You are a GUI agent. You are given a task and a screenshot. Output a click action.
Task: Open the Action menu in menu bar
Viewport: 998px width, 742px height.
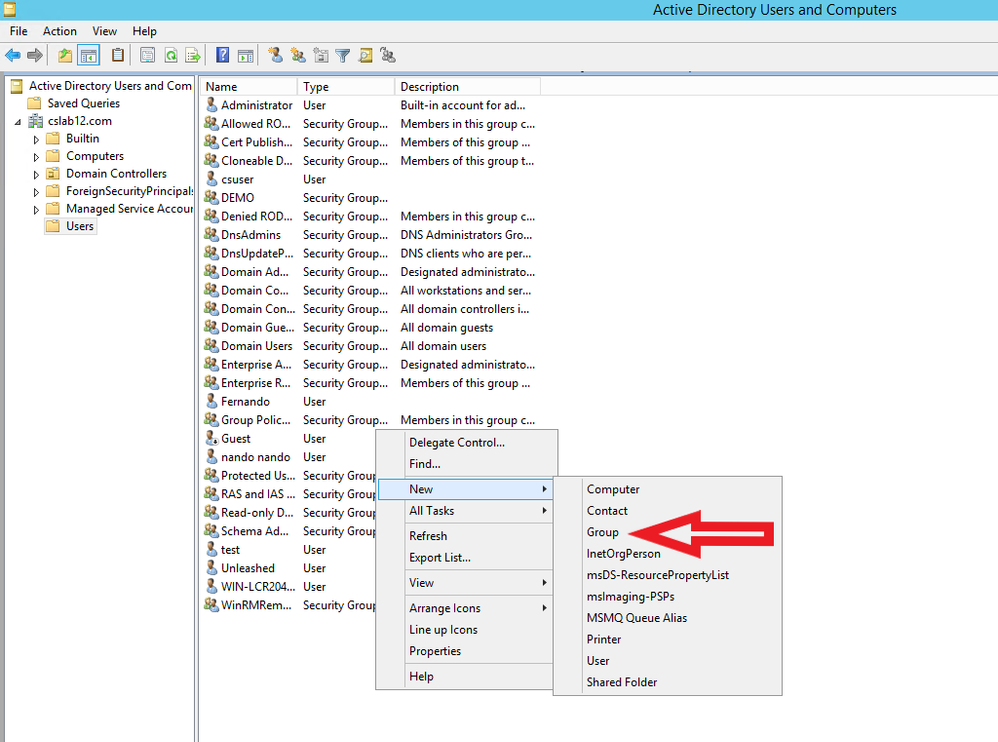(x=59, y=31)
